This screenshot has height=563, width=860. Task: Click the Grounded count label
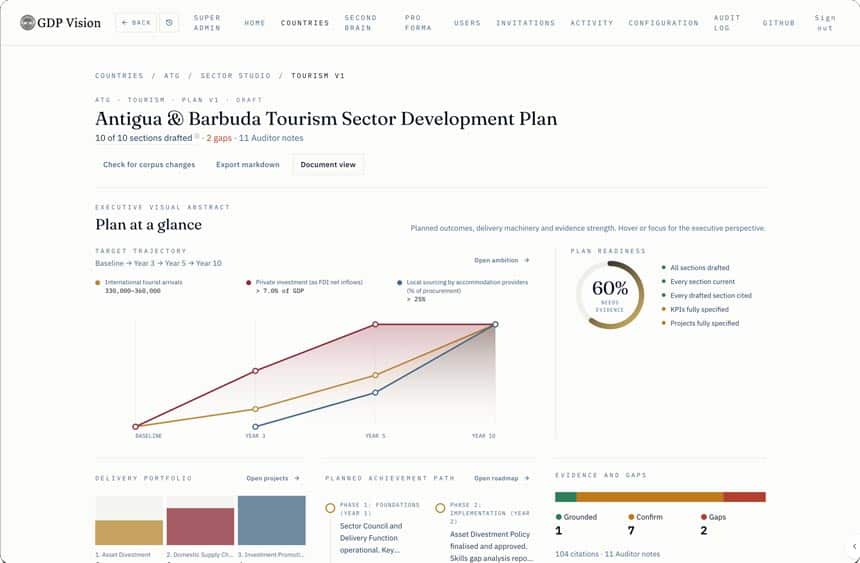(x=576, y=517)
